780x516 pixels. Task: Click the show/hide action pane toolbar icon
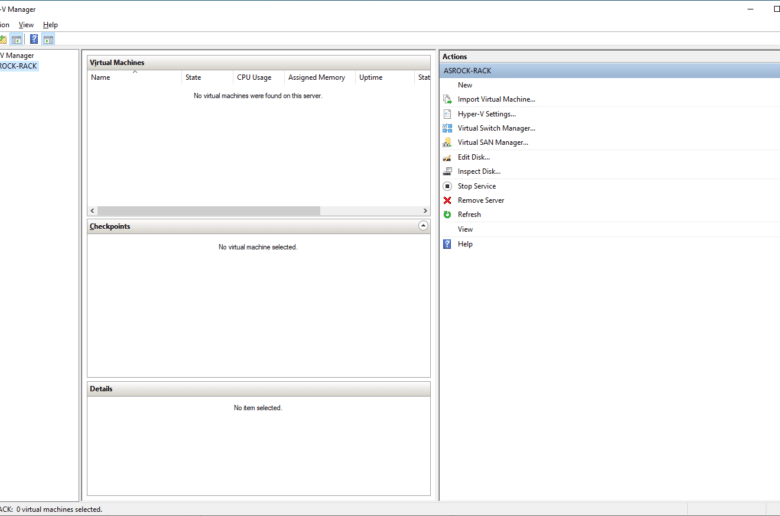click(x=48, y=39)
